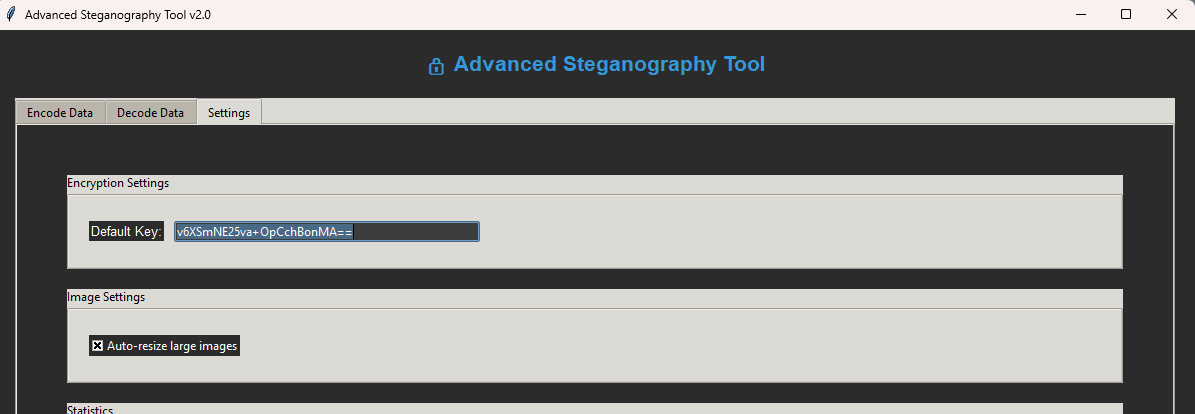Open the Decode Data tab
The width and height of the screenshot is (1195, 414).
(x=150, y=113)
